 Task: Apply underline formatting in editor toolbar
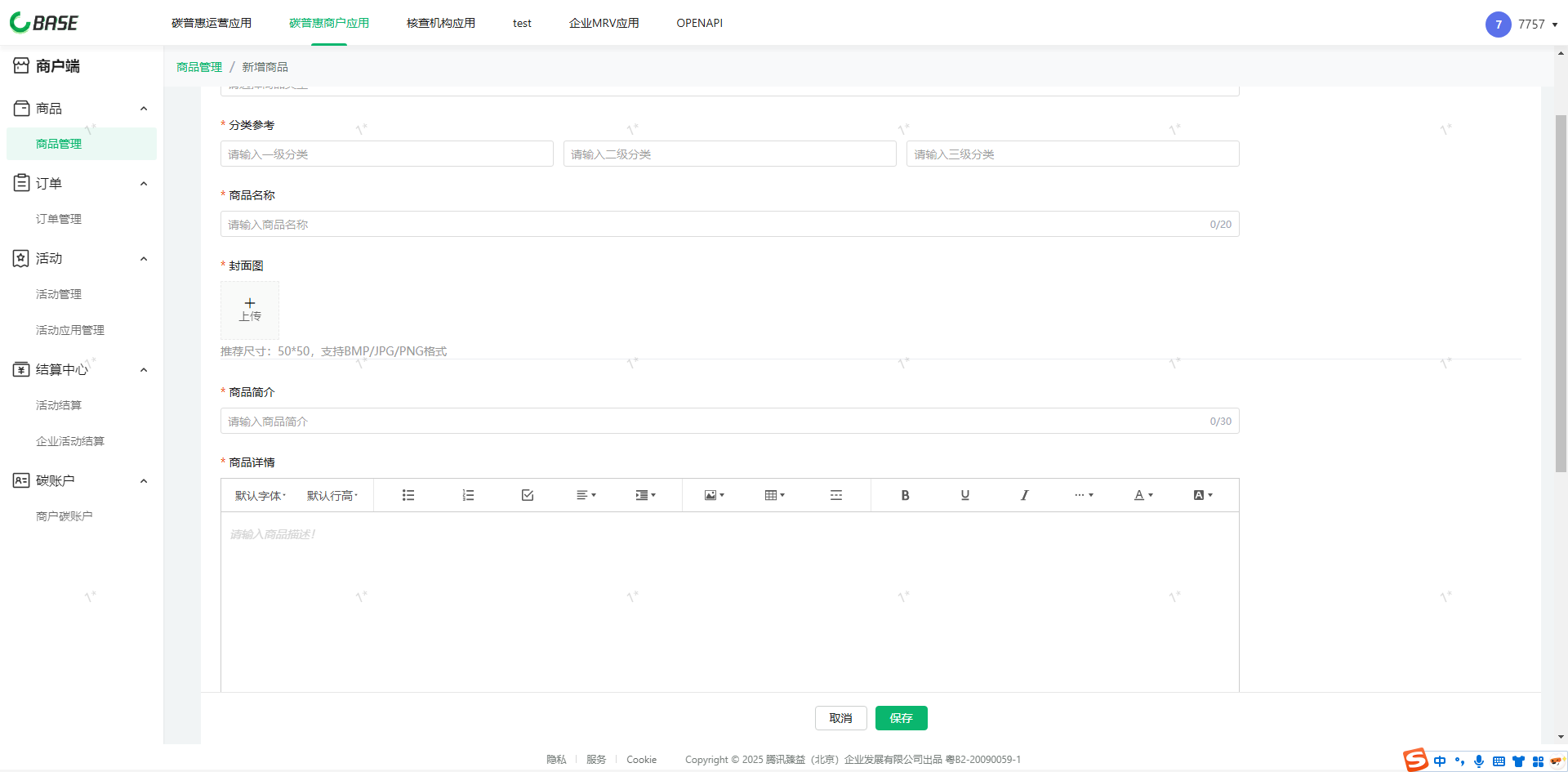964,495
